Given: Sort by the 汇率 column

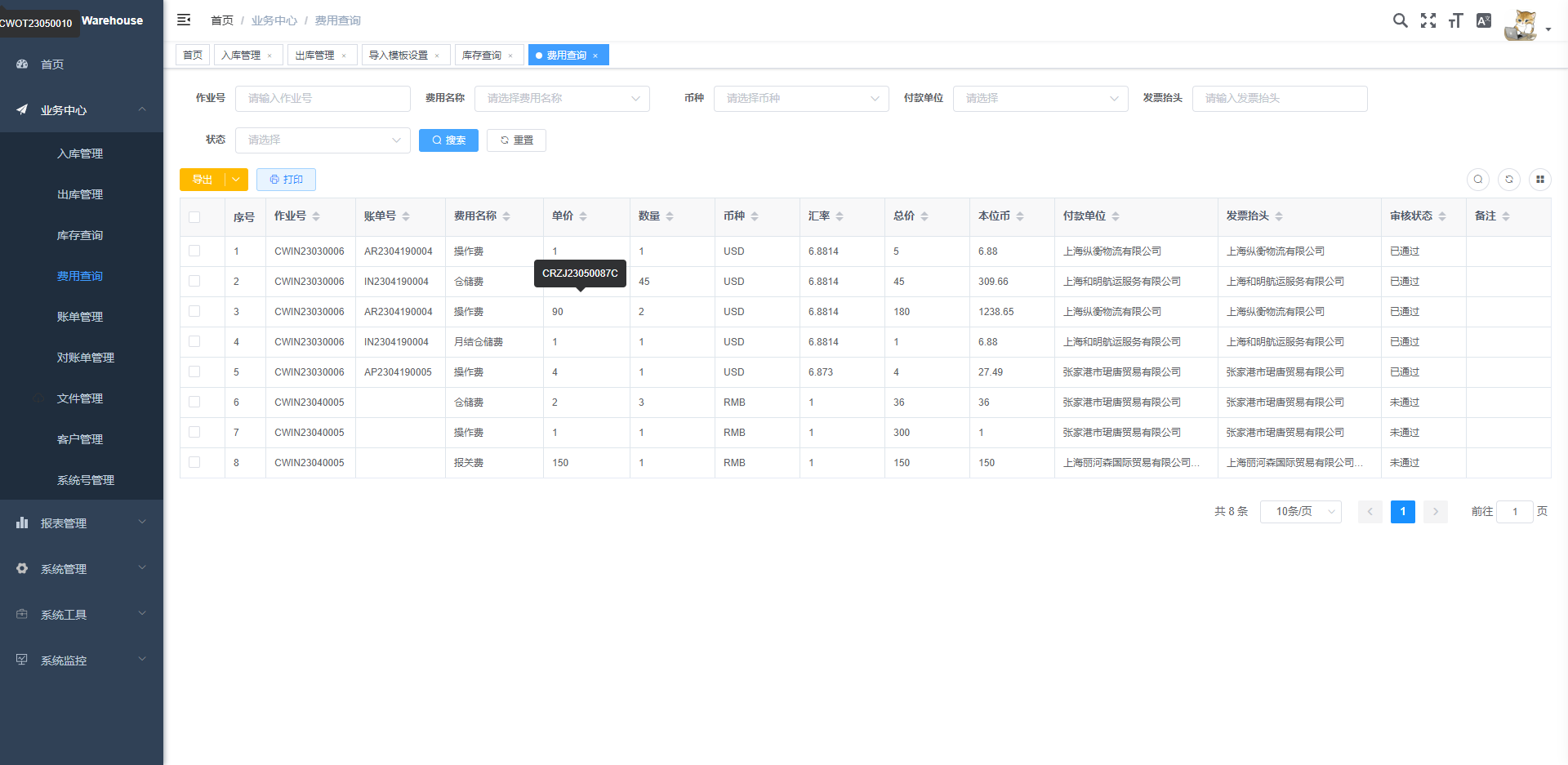Looking at the screenshot, I should (840, 216).
